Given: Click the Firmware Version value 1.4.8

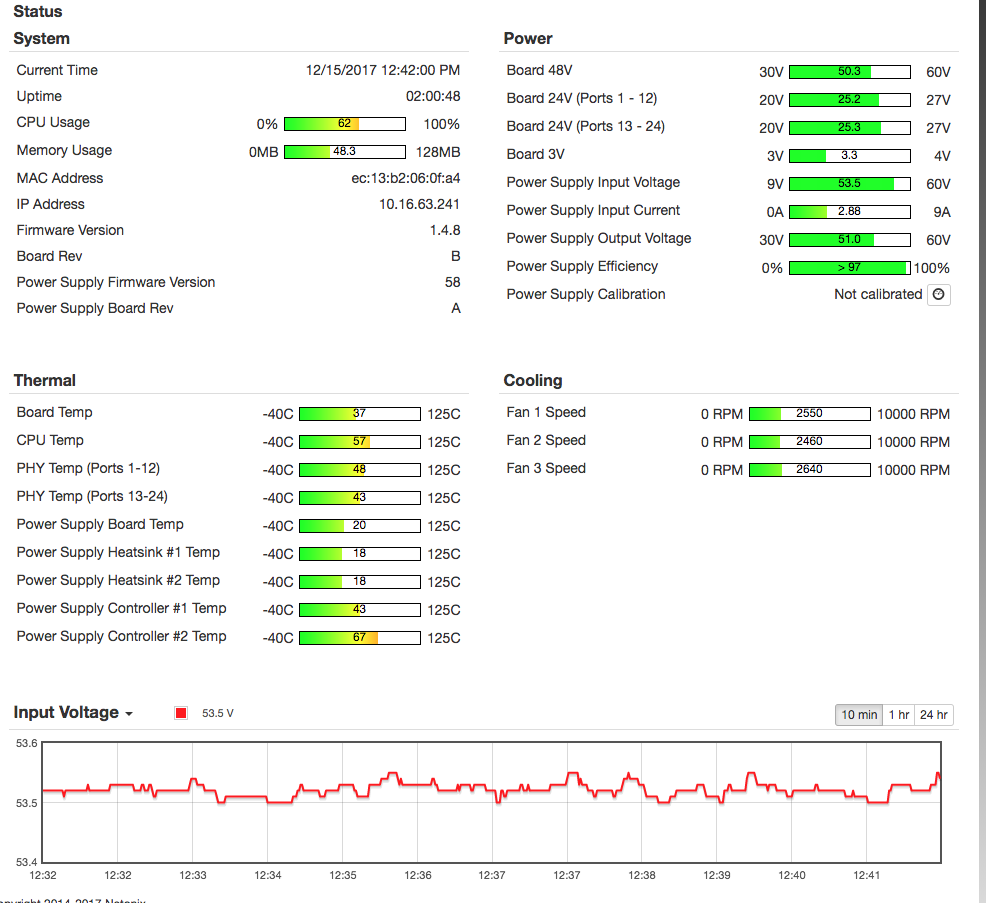Looking at the screenshot, I should click(x=445, y=230).
